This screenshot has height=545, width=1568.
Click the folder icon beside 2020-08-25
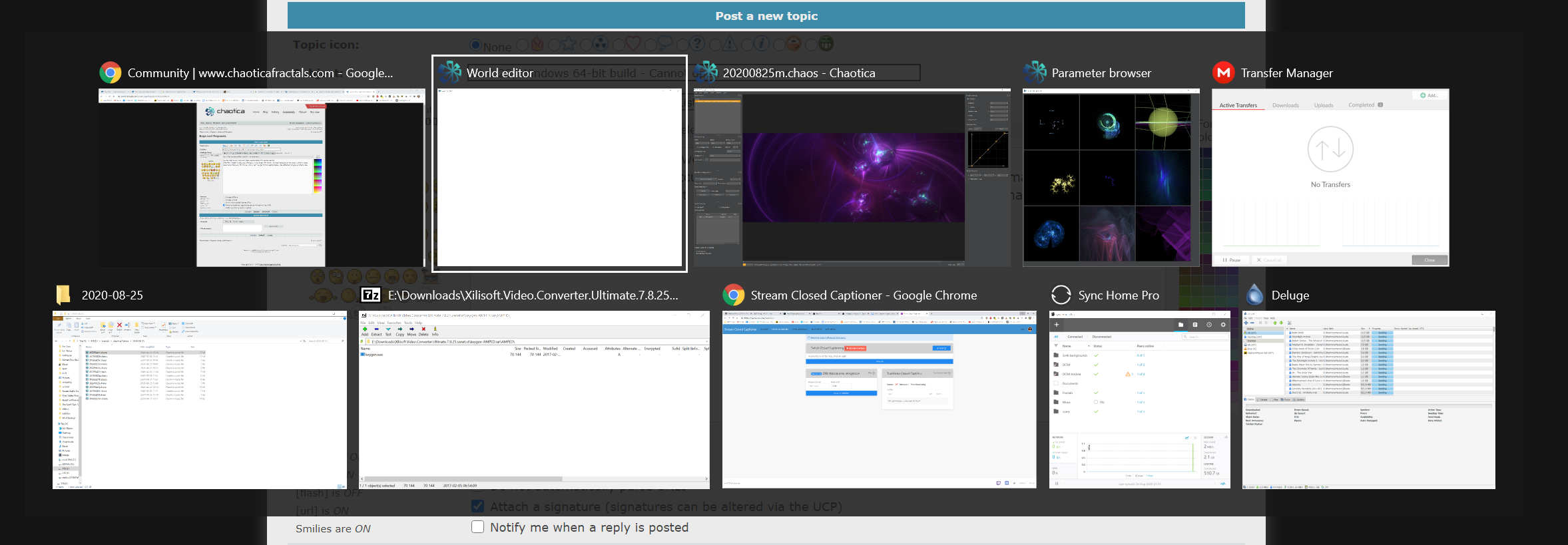click(64, 295)
